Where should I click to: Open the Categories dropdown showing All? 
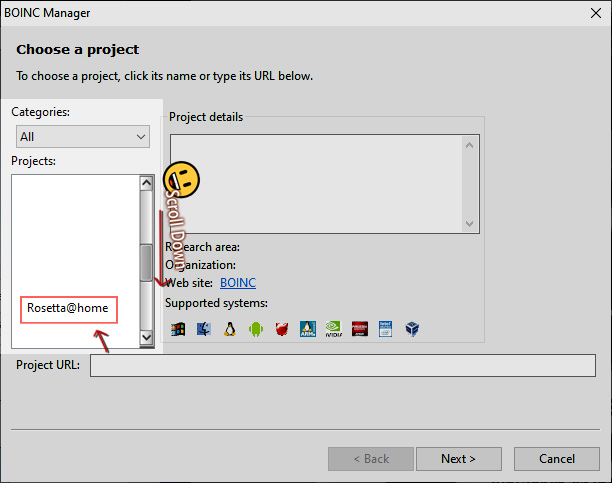83,137
